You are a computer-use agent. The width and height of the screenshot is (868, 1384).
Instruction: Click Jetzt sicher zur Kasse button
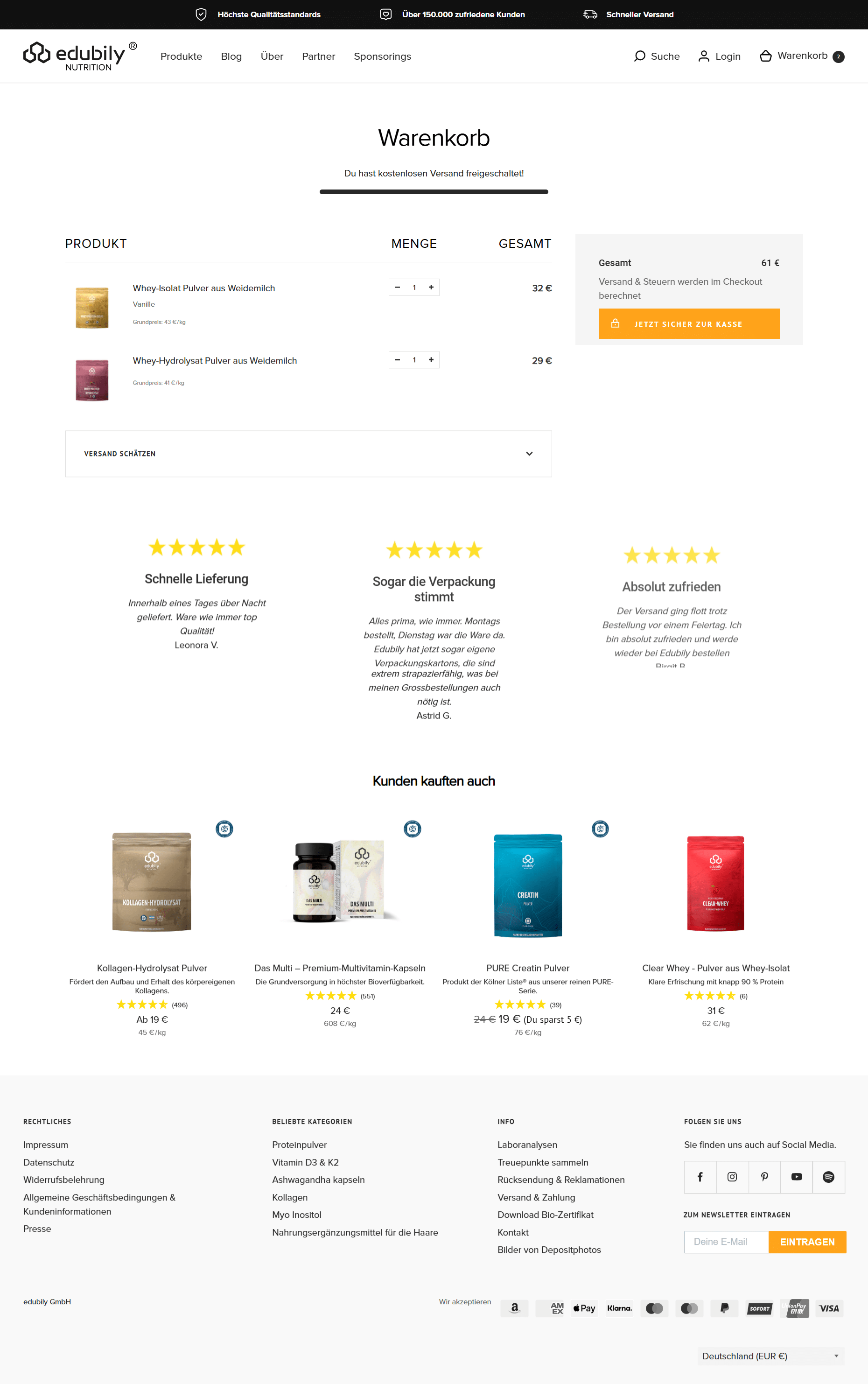coord(689,324)
